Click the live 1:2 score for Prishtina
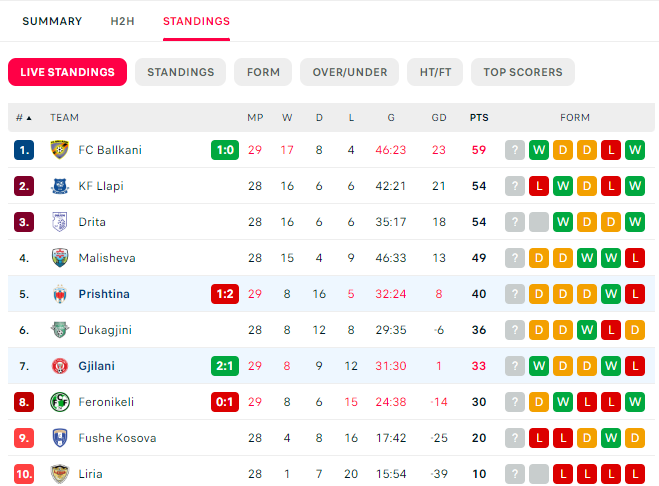The height and width of the screenshot is (486, 659). point(225,294)
